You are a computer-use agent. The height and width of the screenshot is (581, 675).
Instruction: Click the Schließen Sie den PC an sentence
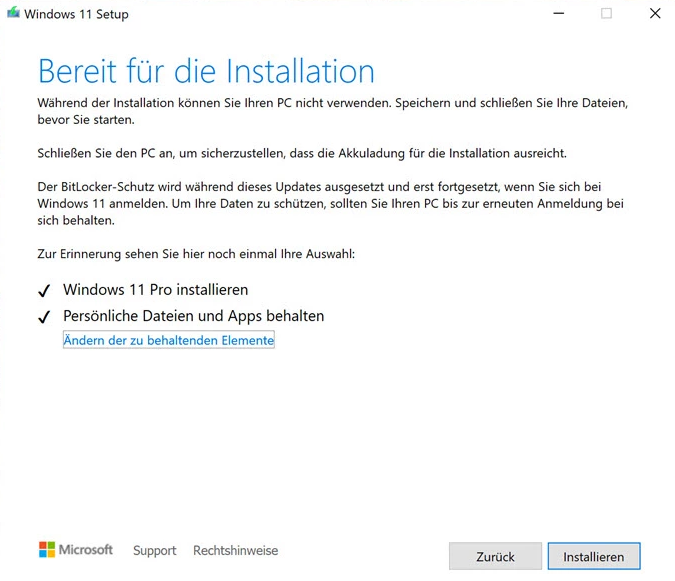(x=302, y=153)
